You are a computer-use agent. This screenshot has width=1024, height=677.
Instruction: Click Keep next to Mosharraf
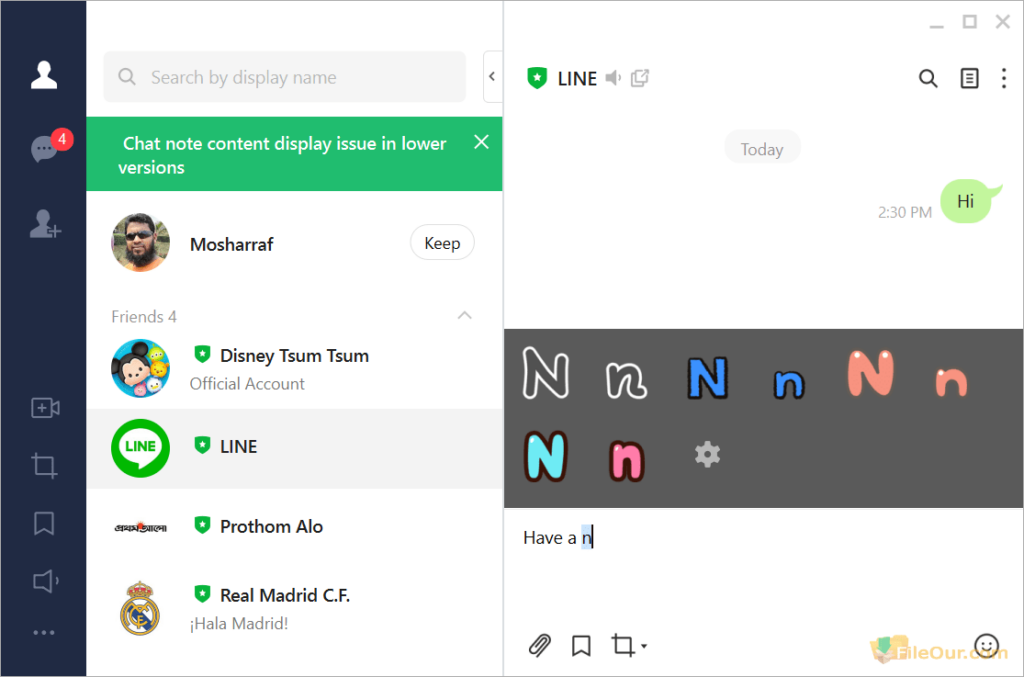(x=442, y=242)
